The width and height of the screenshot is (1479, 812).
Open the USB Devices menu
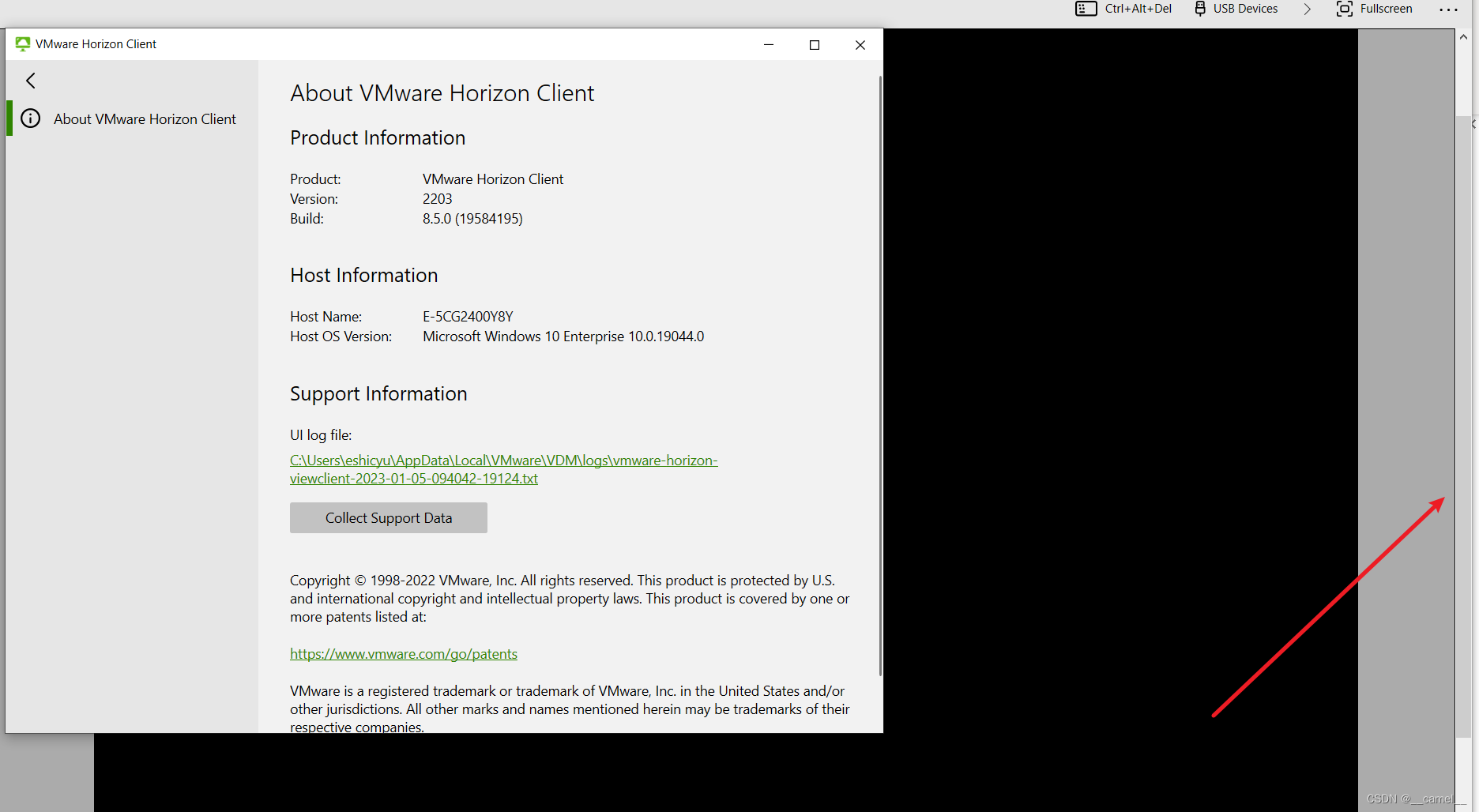point(1236,9)
